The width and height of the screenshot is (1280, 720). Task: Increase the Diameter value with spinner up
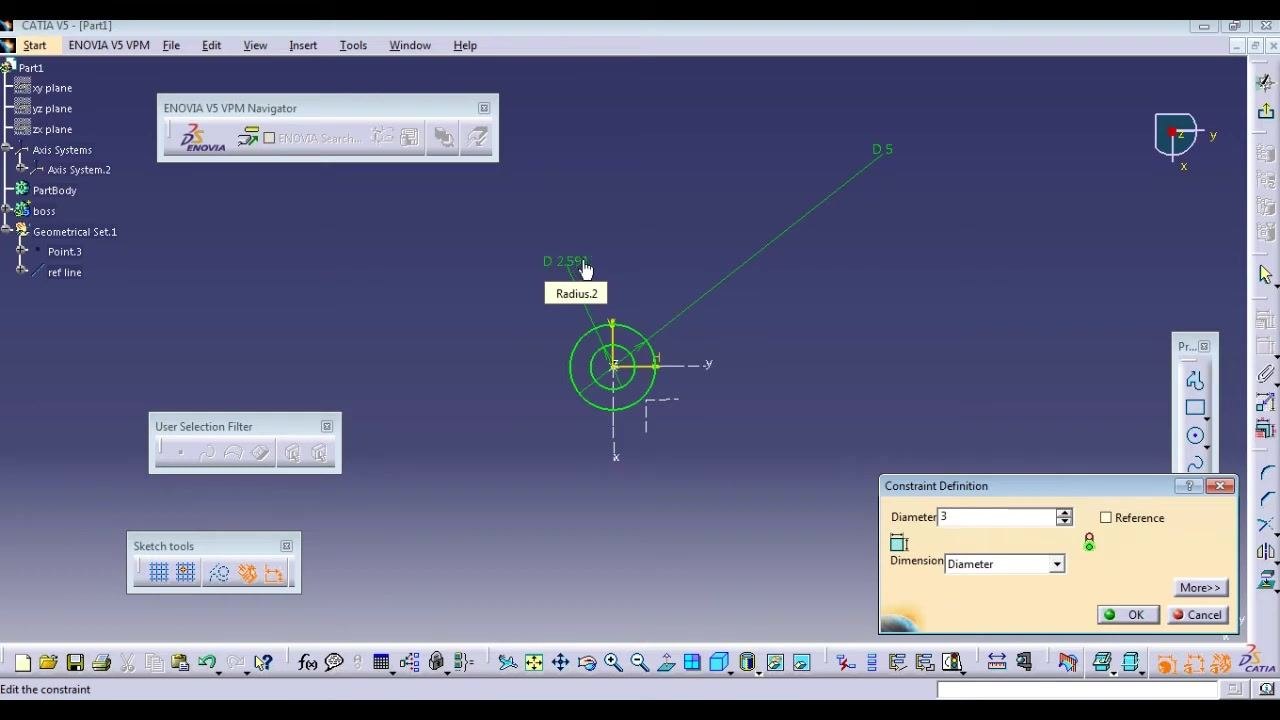point(1065,512)
